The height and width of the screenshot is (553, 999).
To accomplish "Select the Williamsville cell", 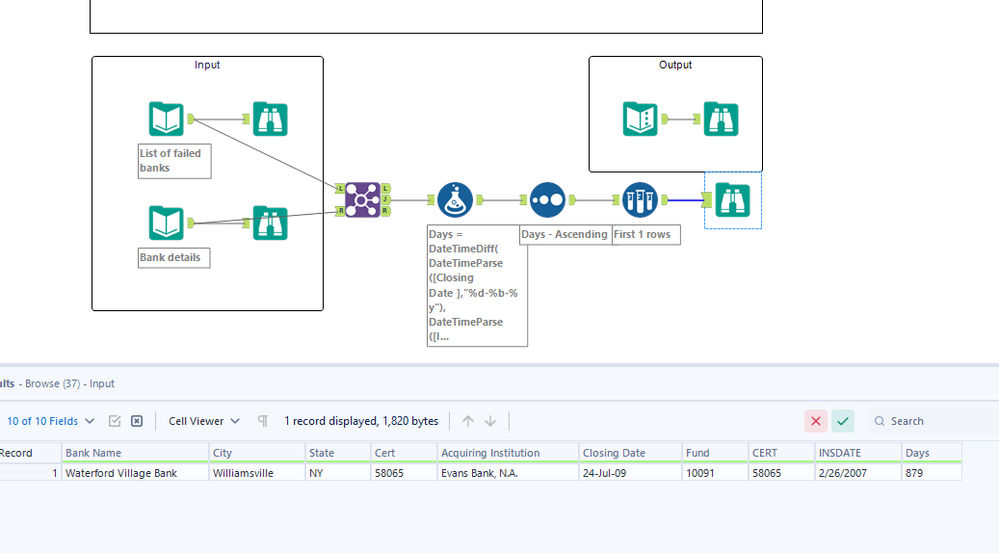I will (257, 473).
